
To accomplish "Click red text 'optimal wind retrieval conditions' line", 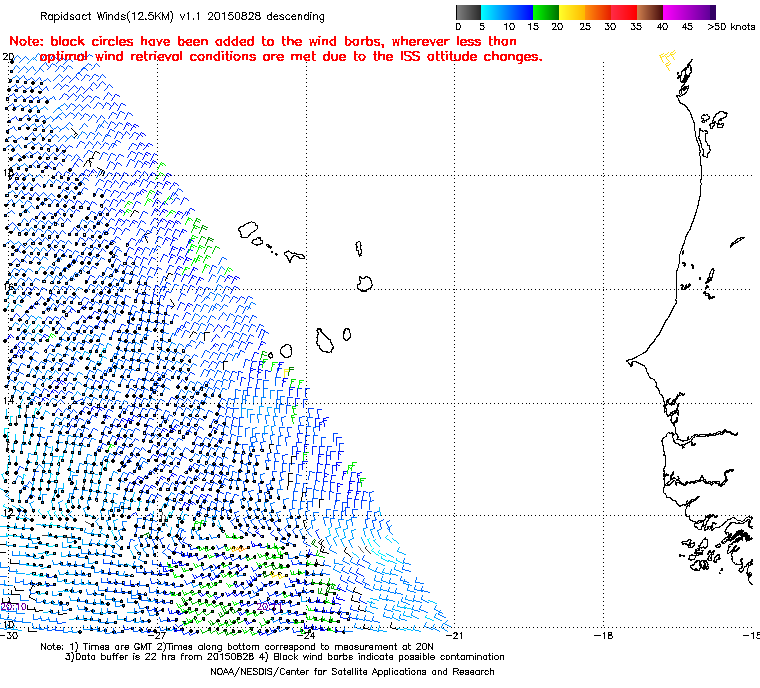I will pos(291,57).
